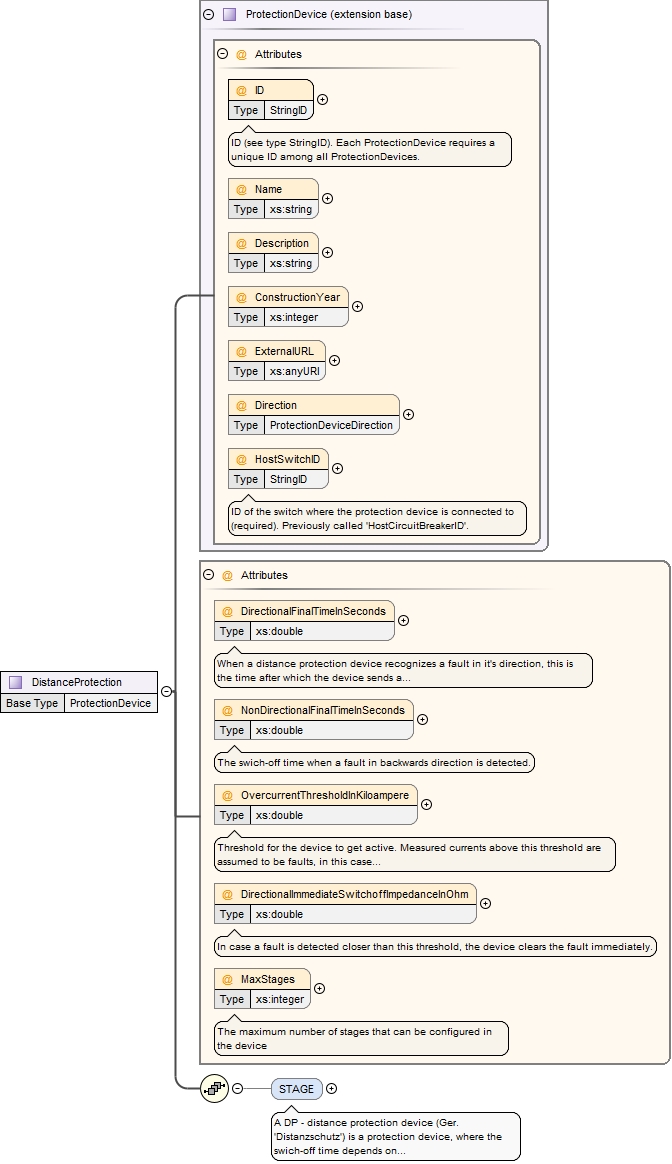Click the @ icon of the ID attribute

tap(241, 90)
